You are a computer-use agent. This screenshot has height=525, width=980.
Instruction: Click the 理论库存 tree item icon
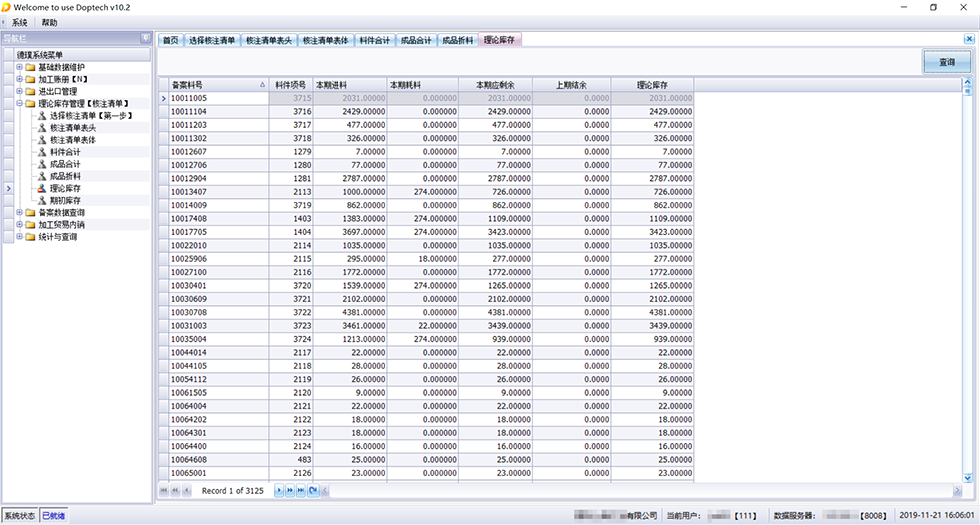click(x=42, y=188)
